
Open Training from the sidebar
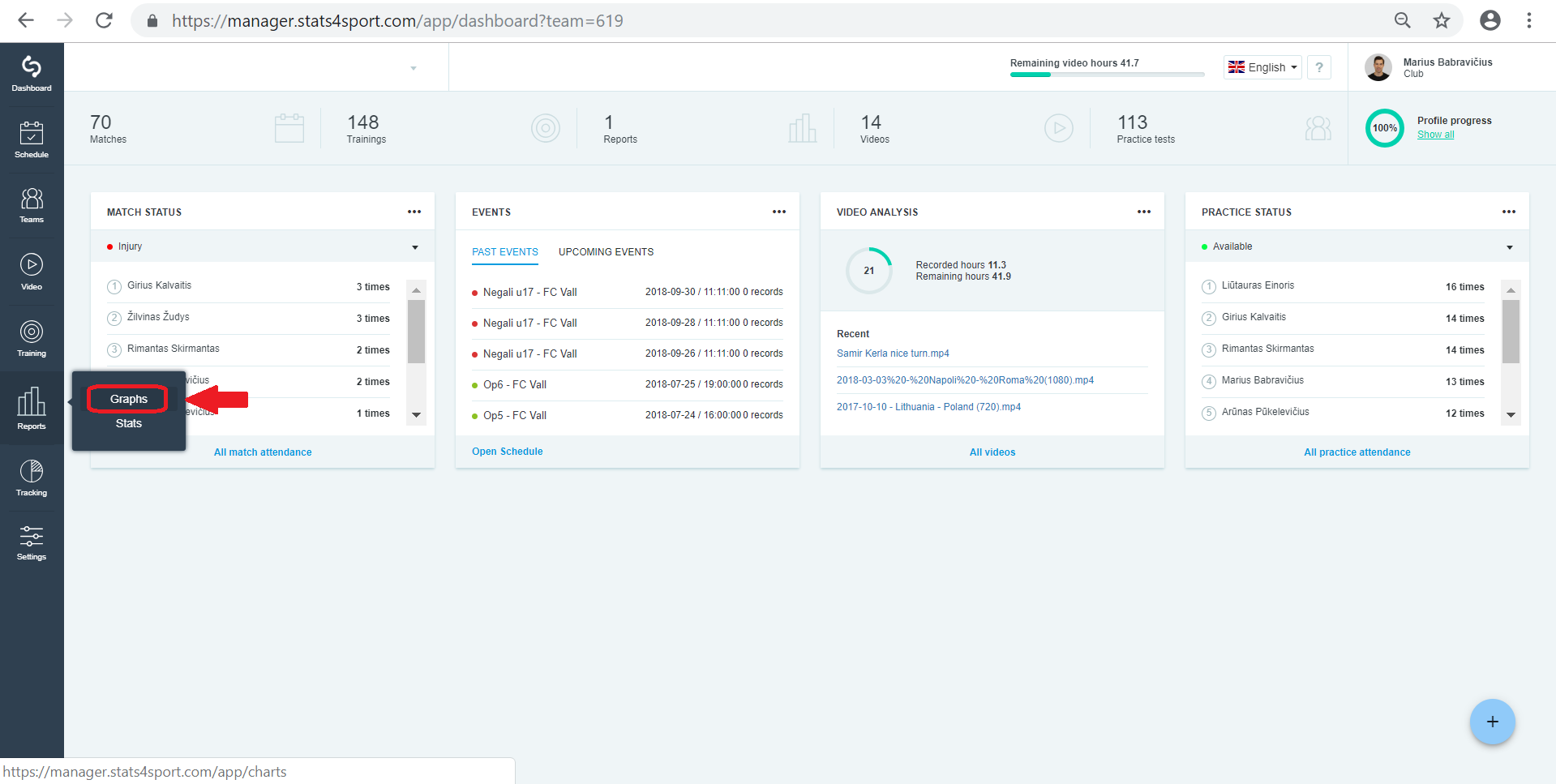[x=32, y=338]
